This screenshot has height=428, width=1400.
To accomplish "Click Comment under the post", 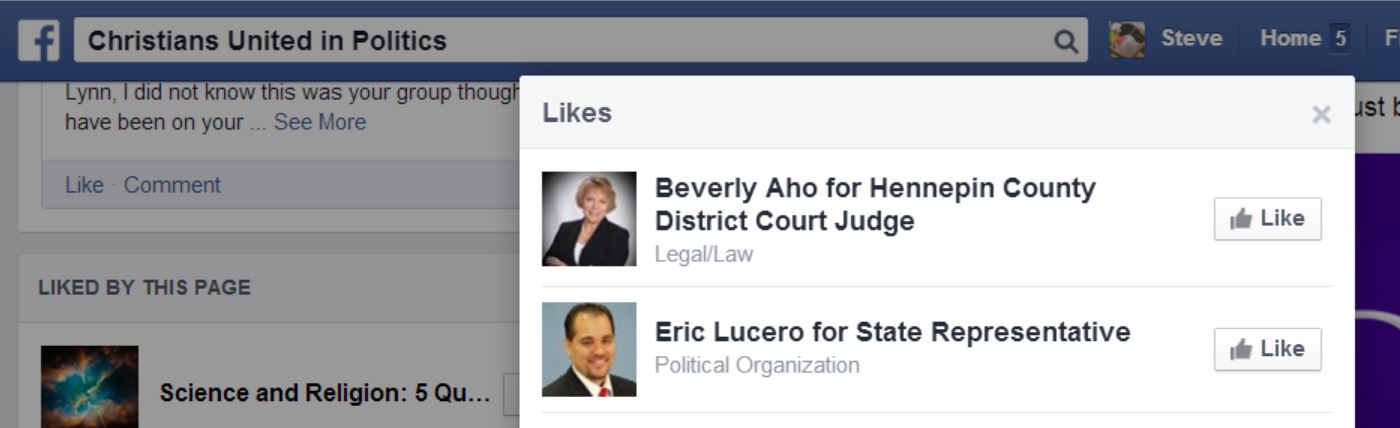I will point(172,185).
